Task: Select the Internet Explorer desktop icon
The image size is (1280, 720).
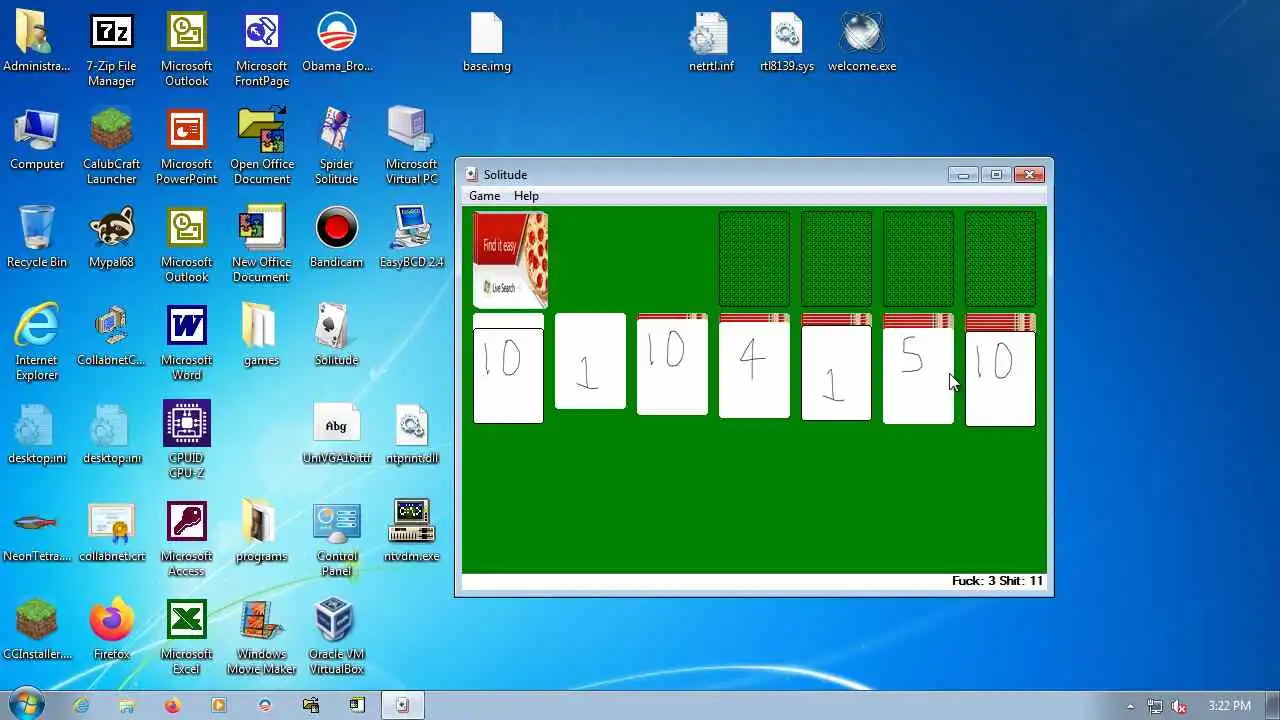Action: 37,343
